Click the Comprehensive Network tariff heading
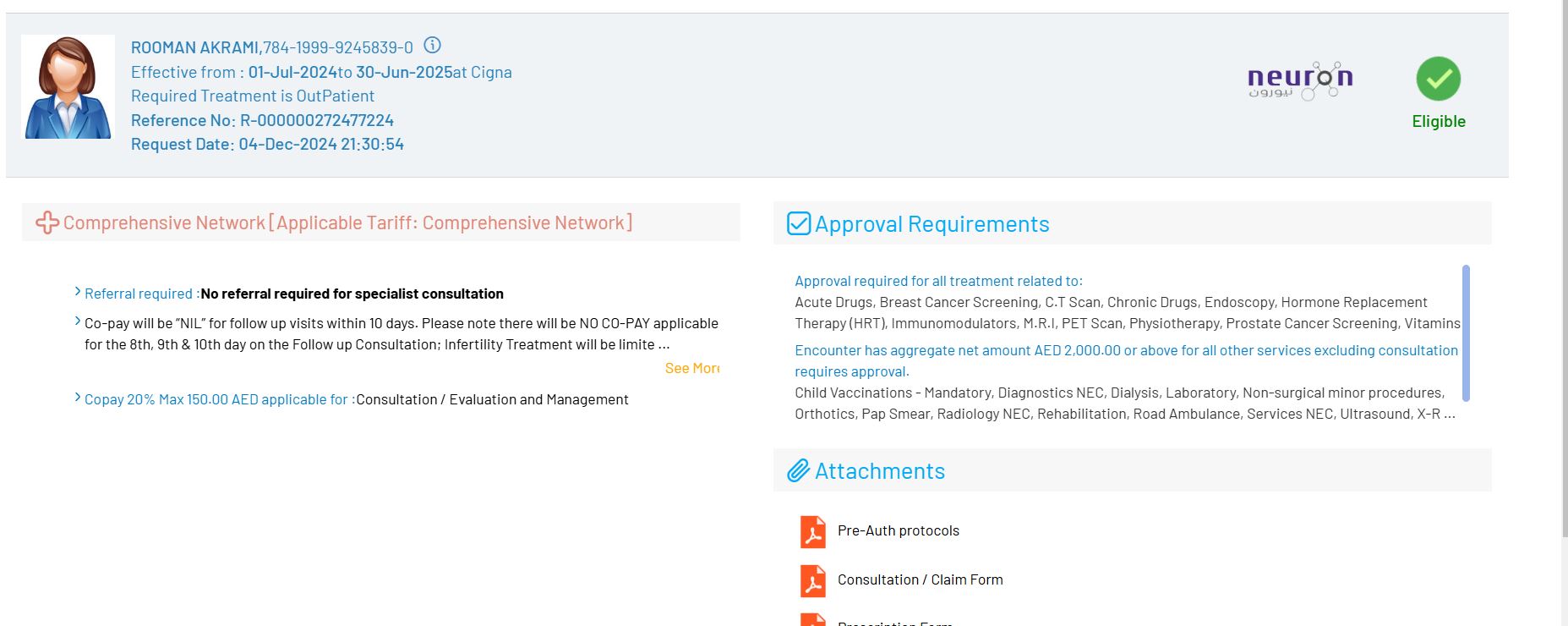The width and height of the screenshot is (1568, 626). click(x=347, y=222)
